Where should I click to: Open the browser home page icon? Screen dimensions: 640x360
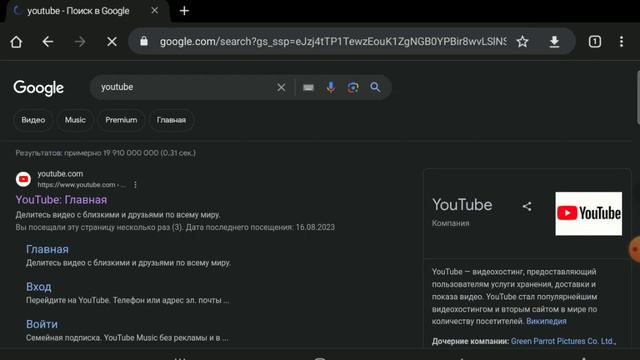(16, 42)
